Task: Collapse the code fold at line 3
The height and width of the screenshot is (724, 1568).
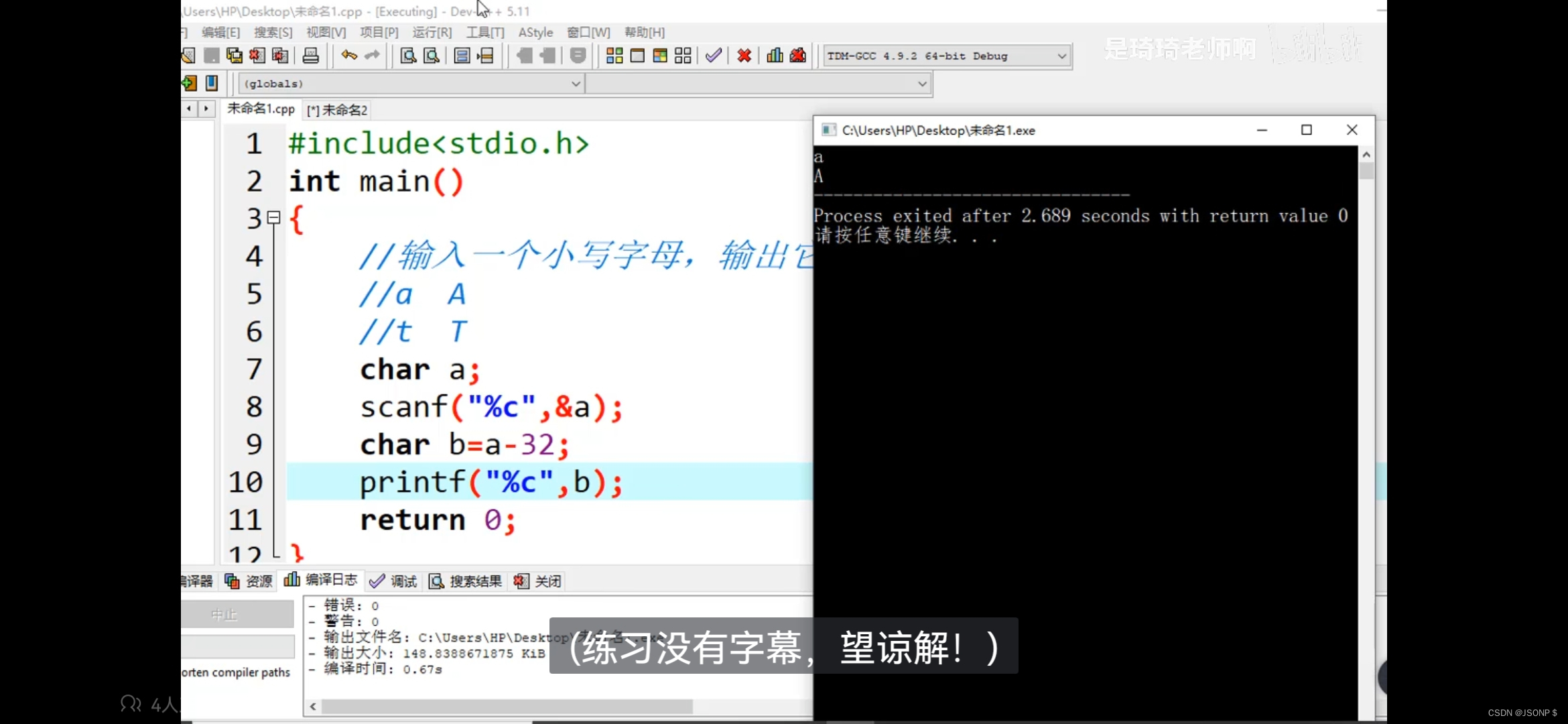Action: pos(273,217)
